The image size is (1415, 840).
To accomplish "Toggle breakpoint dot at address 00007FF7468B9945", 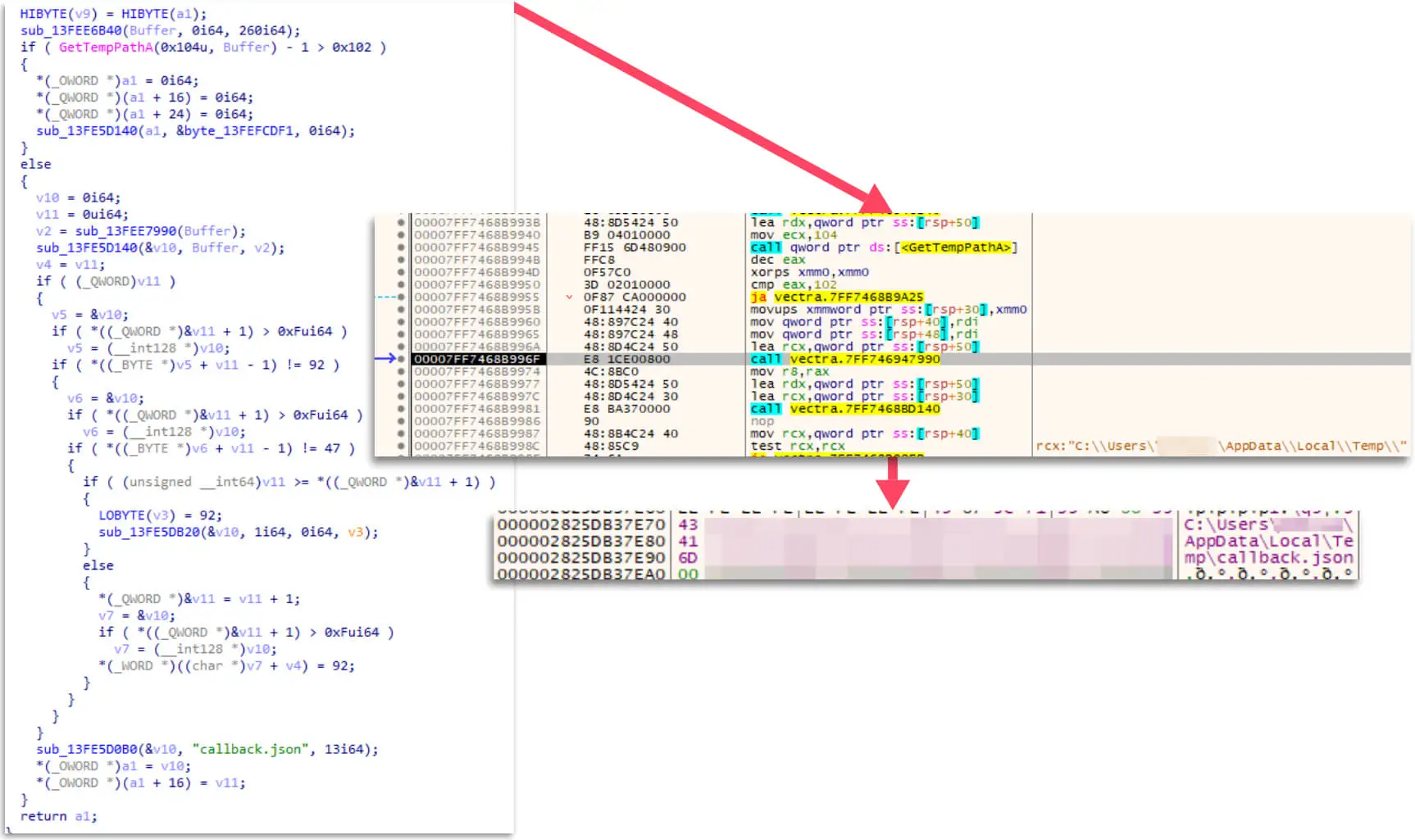I will (401, 247).
